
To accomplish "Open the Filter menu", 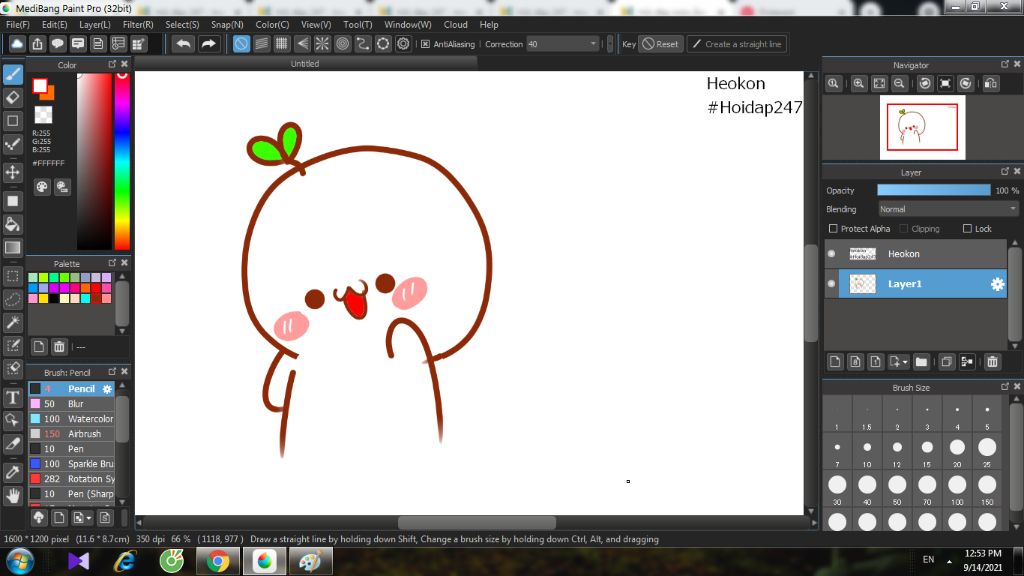I will [x=138, y=24].
